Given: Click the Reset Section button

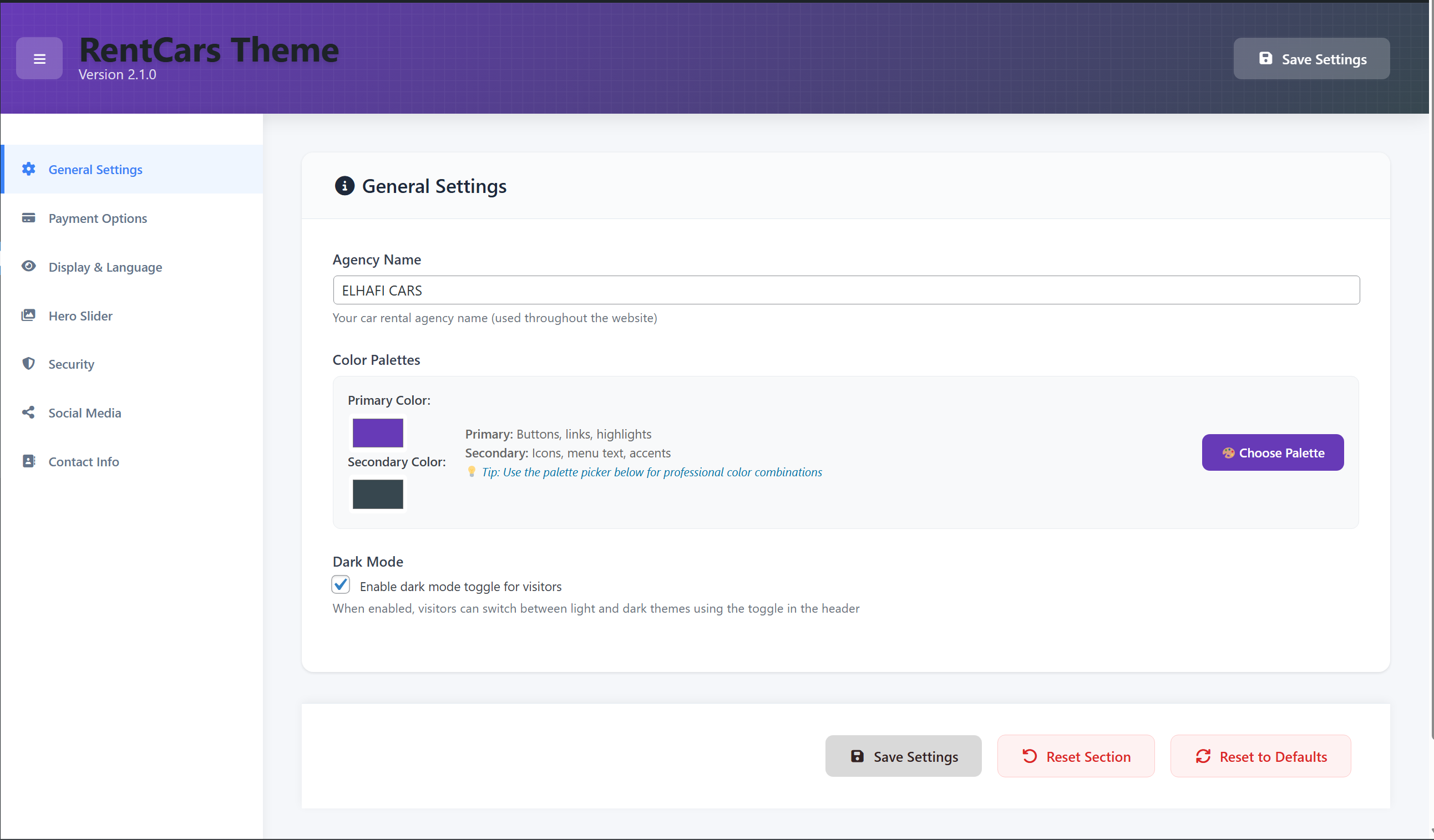Looking at the screenshot, I should 1076,756.
